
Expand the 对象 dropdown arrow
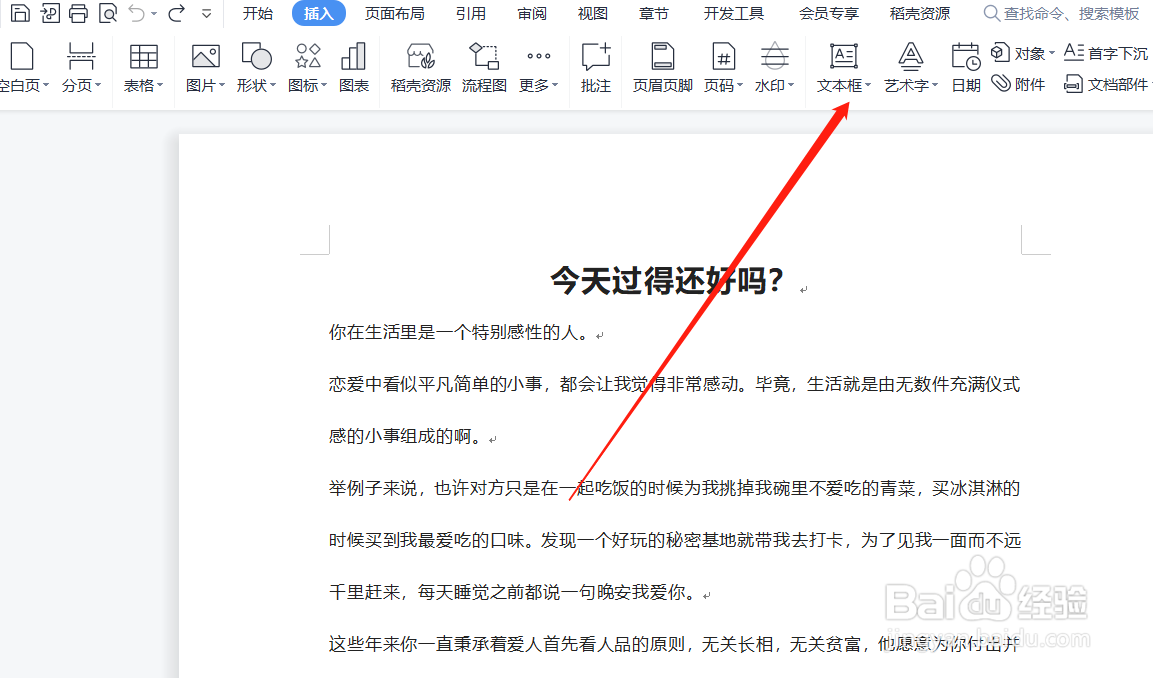(1052, 53)
